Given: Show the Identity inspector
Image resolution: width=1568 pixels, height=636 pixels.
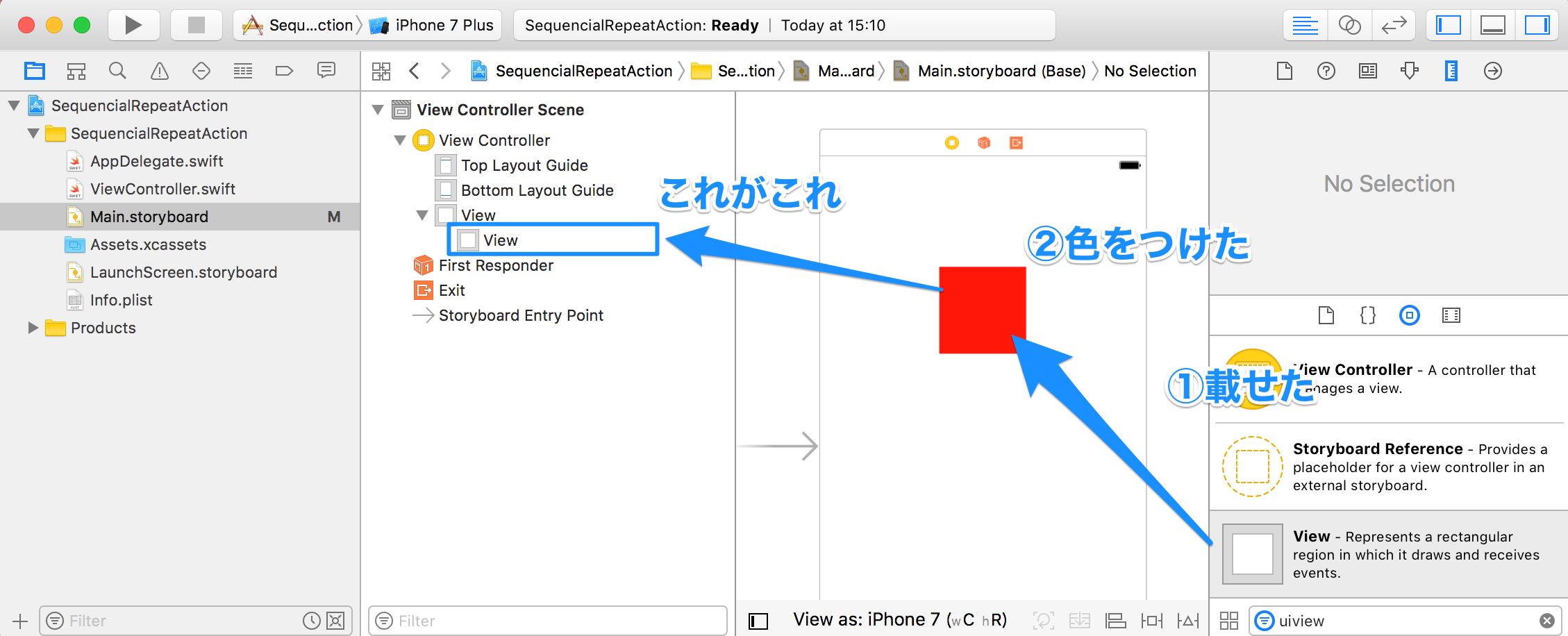Looking at the screenshot, I should pyautogui.click(x=1368, y=71).
